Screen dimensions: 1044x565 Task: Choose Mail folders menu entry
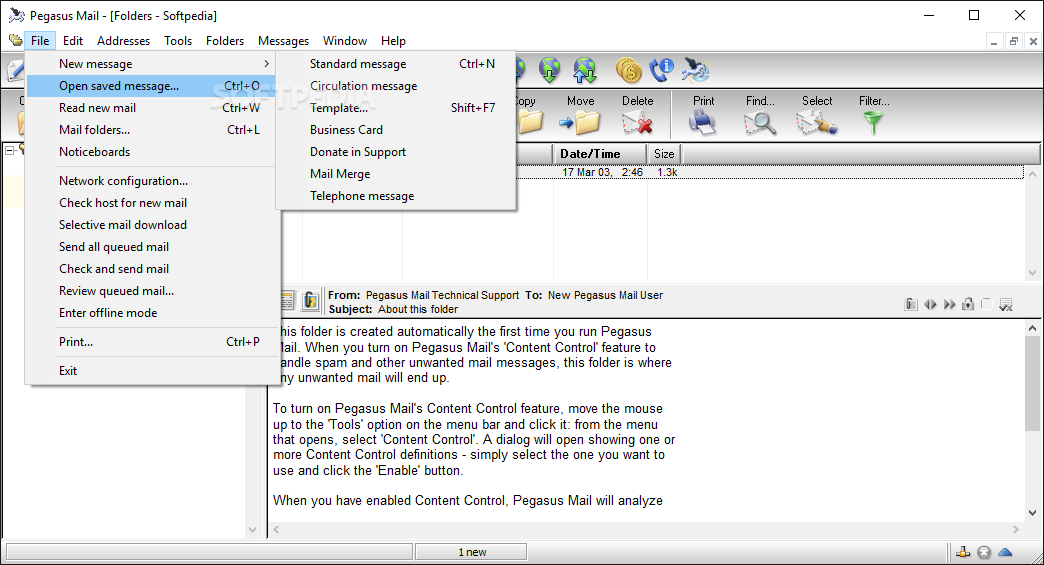(151, 130)
